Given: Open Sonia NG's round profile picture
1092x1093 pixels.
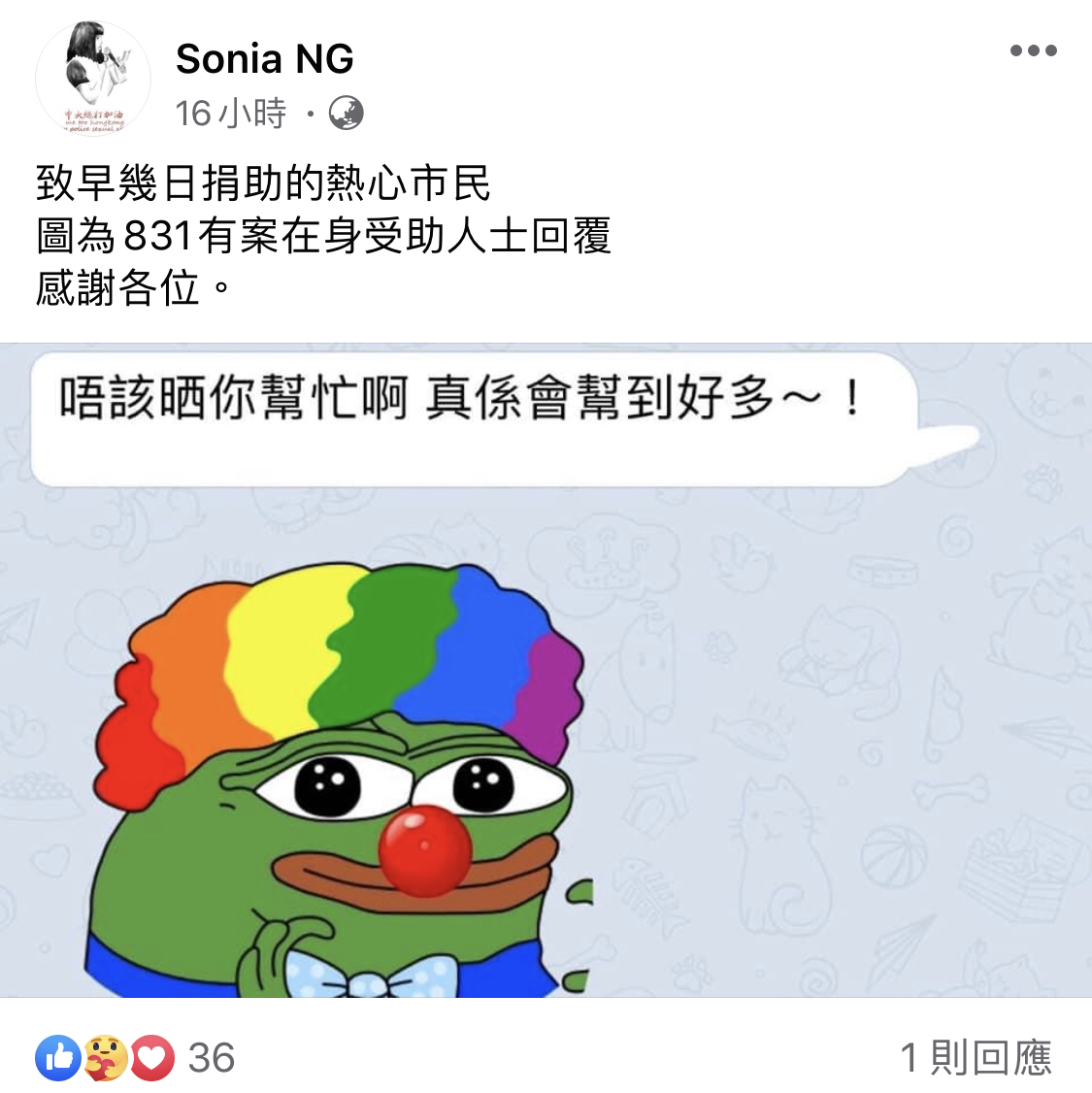Looking at the screenshot, I should (92, 78).
